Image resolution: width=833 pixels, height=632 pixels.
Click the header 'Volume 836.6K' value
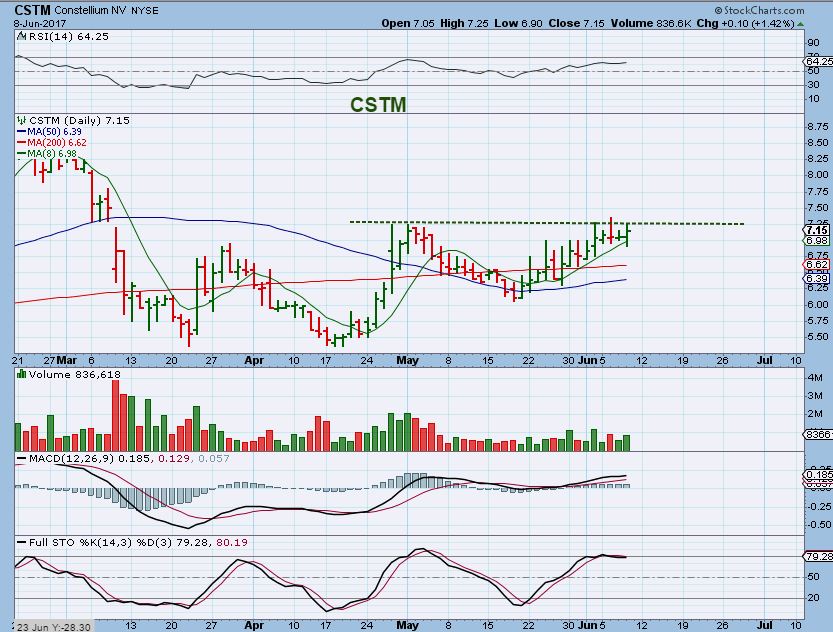651,23
